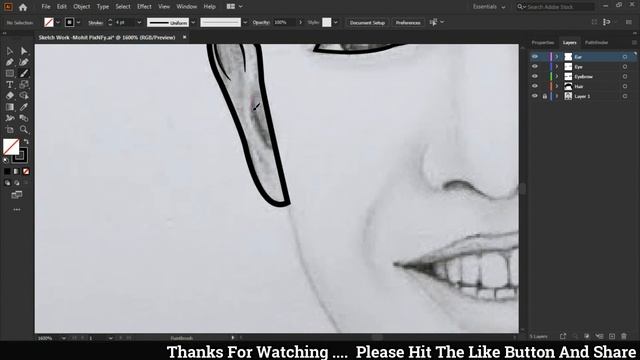Viewport: 640px width, 360px height.
Task: Hide the Ear layer
Action: tap(535, 57)
